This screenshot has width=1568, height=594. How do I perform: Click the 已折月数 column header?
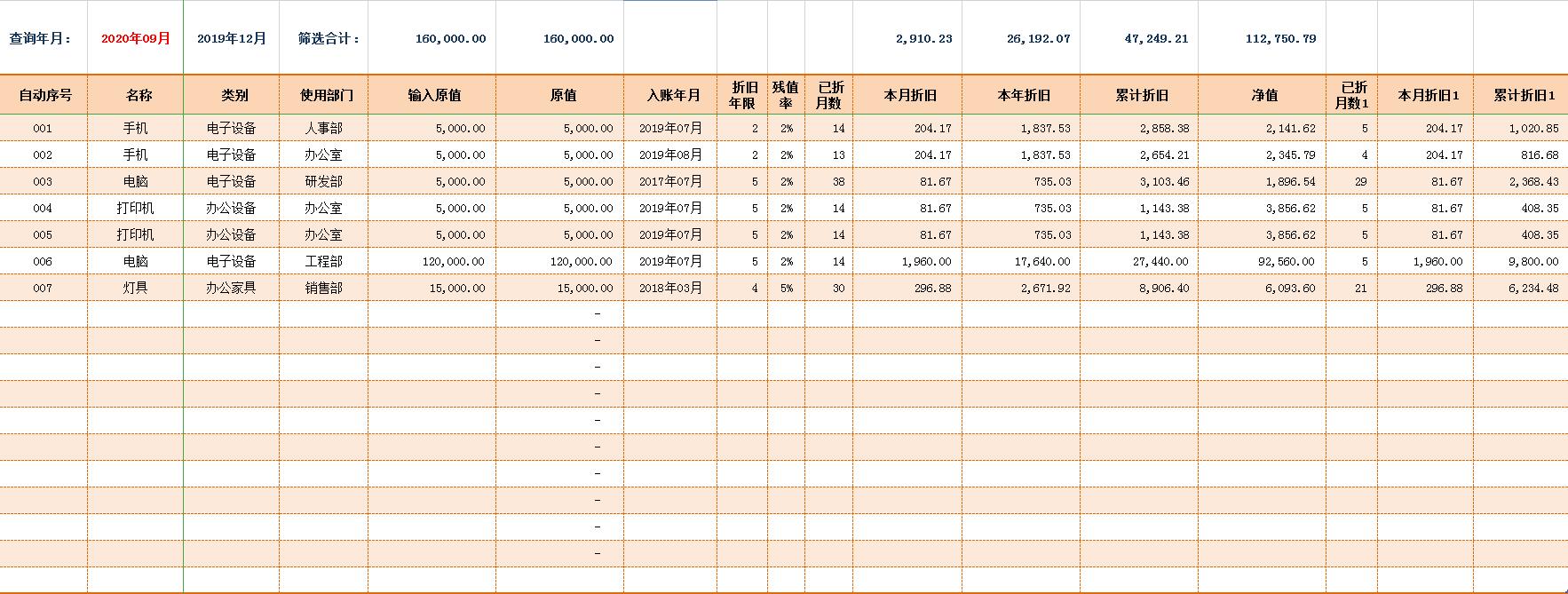point(829,95)
